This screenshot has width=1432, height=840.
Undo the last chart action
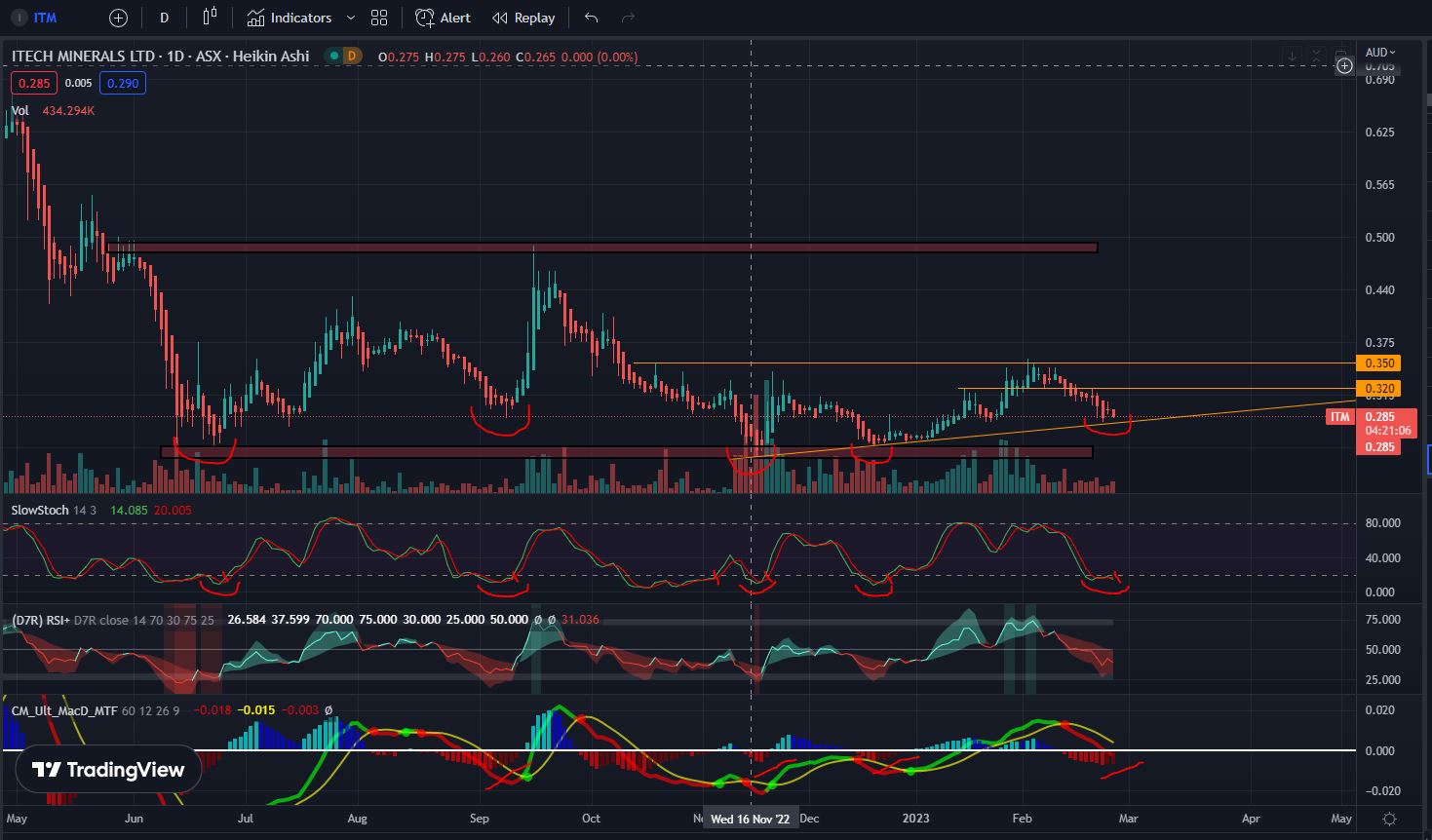[591, 18]
